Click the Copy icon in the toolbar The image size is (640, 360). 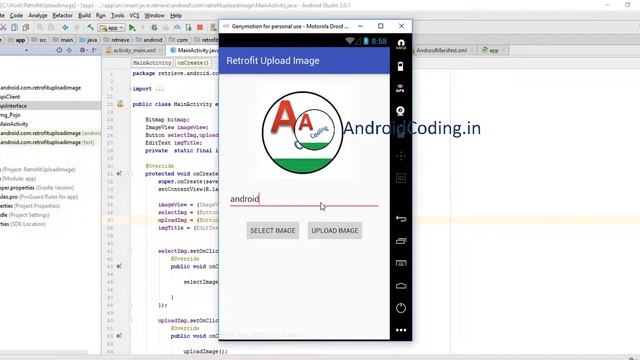click(x=14, y=27)
